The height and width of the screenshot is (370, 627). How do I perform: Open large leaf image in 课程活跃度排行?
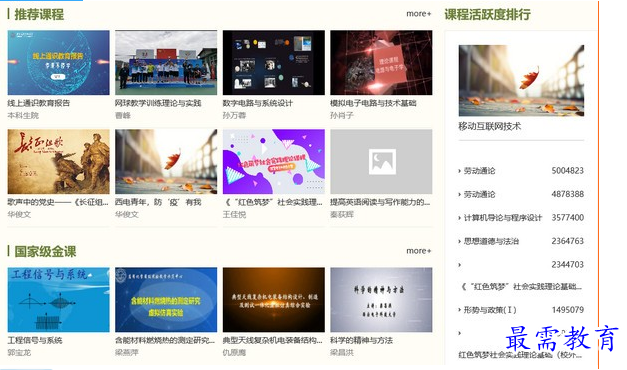click(521, 80)
